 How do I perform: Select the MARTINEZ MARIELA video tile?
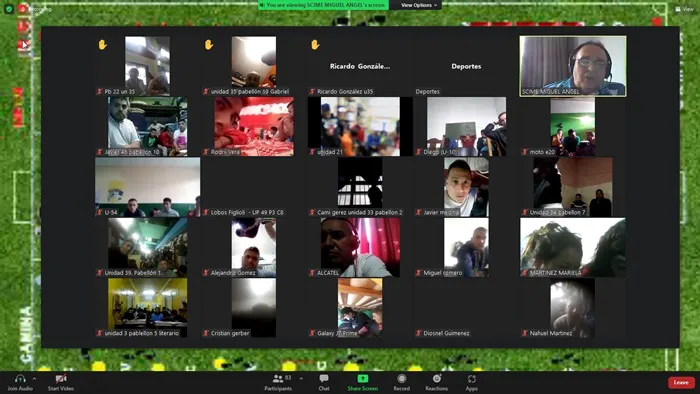pyautogui.click(x=573, y=247)
